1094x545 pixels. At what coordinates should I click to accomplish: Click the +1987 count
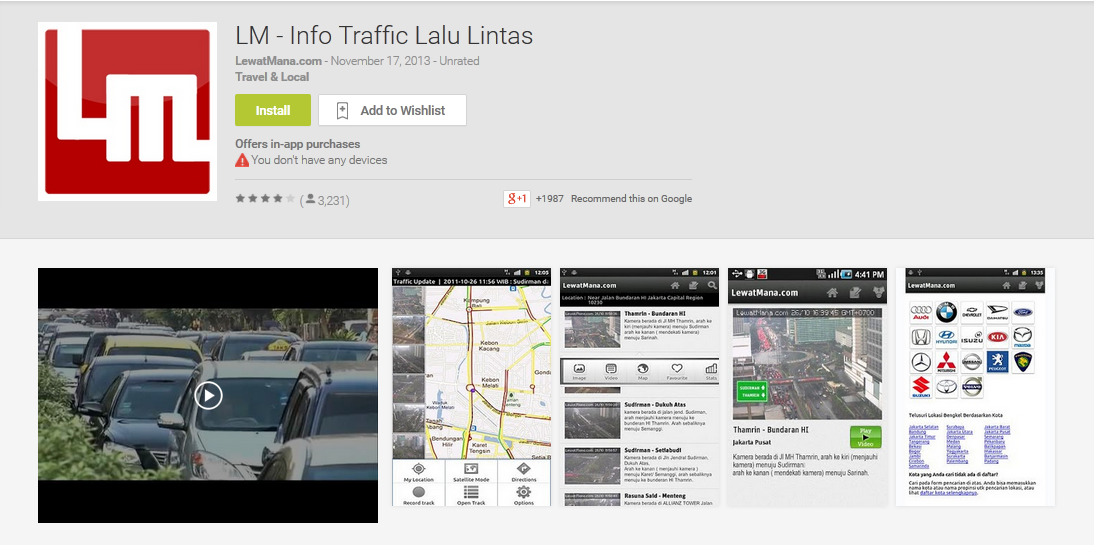click(550, 199)
